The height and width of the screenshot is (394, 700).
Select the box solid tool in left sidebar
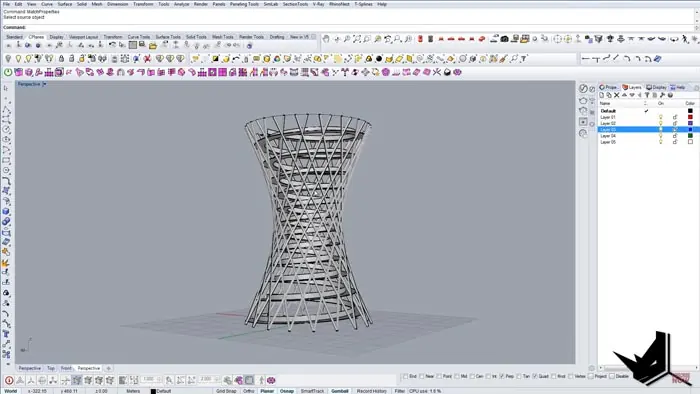click(x=6, y=212)
